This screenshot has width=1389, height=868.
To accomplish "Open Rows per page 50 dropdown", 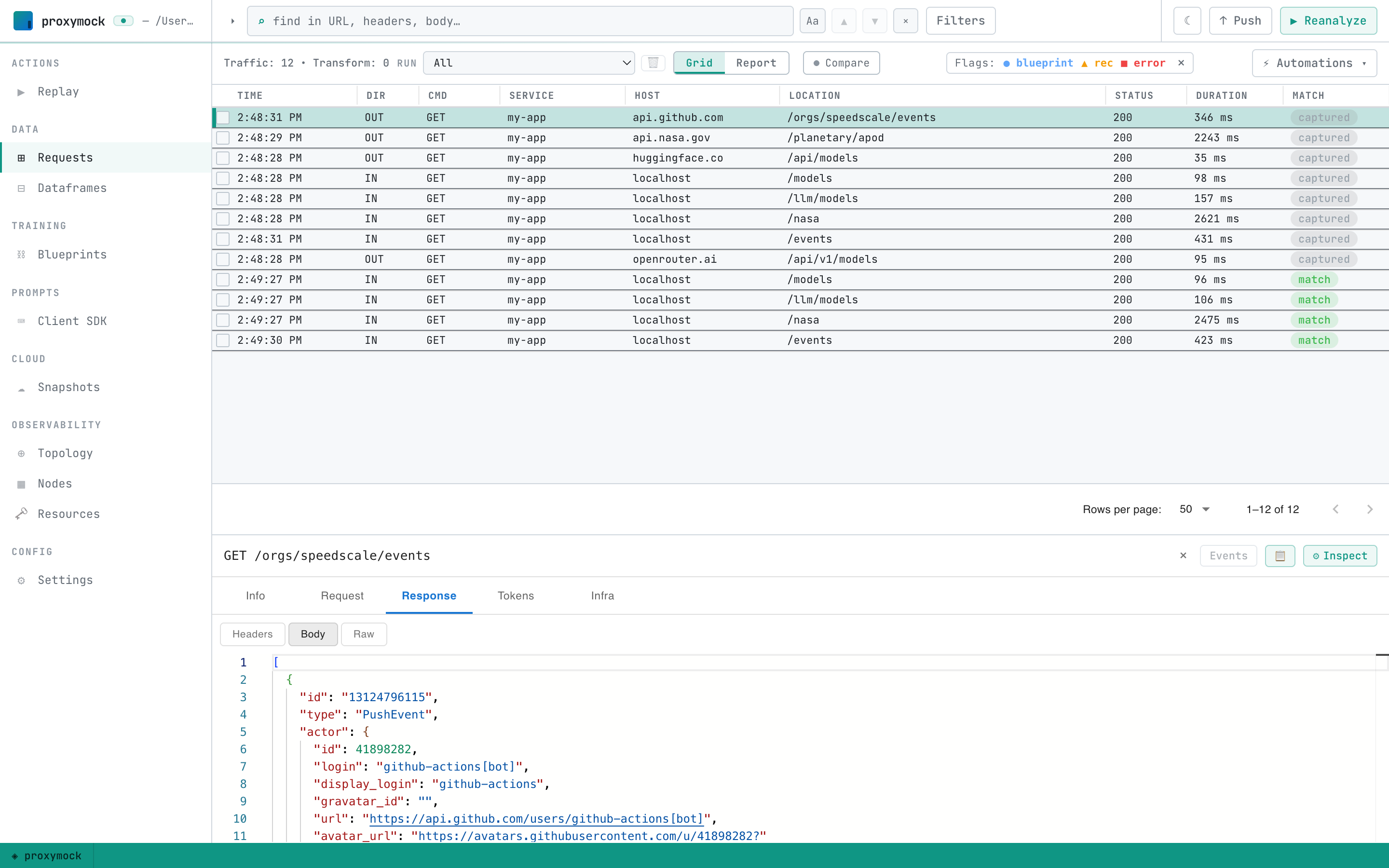I will [x=1195, y=509].
